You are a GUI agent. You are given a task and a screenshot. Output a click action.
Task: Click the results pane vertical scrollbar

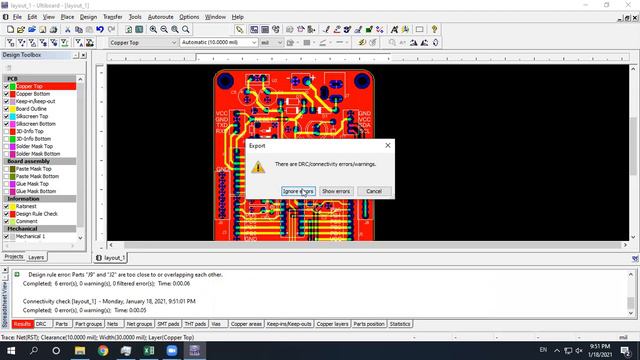(631, 294)
